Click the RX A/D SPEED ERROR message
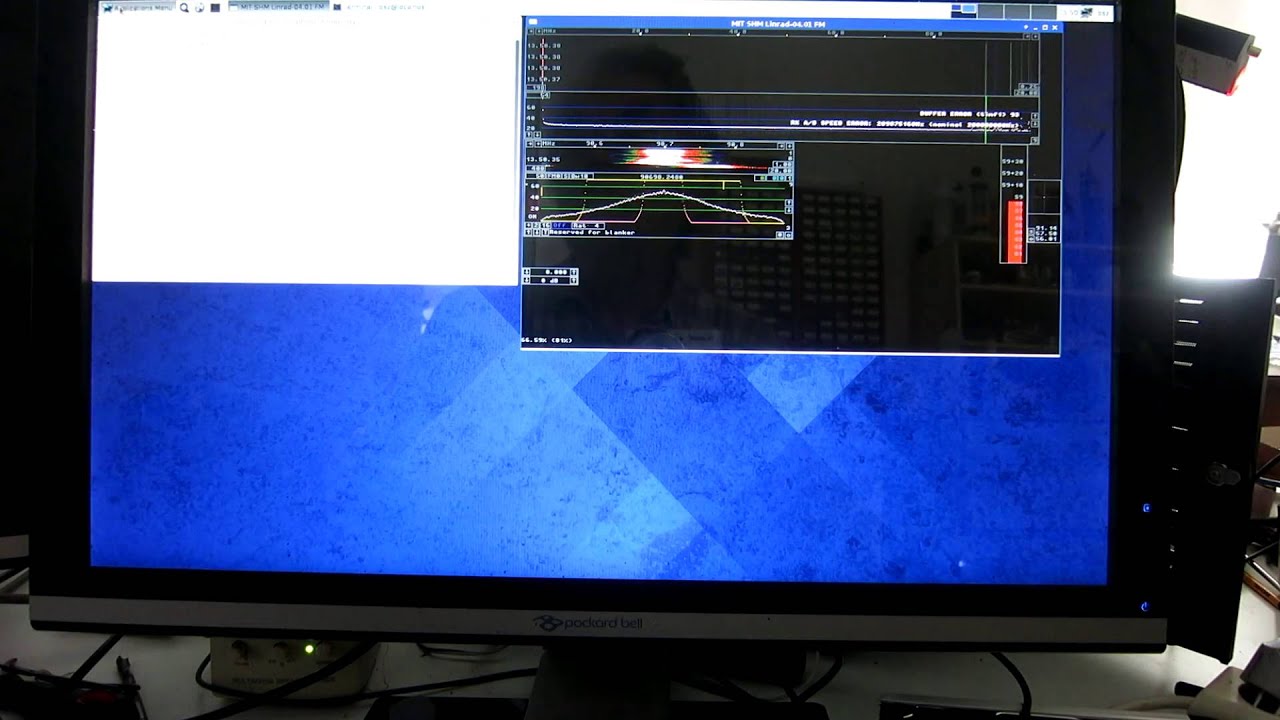The image size is (1280, 720). 905,125
